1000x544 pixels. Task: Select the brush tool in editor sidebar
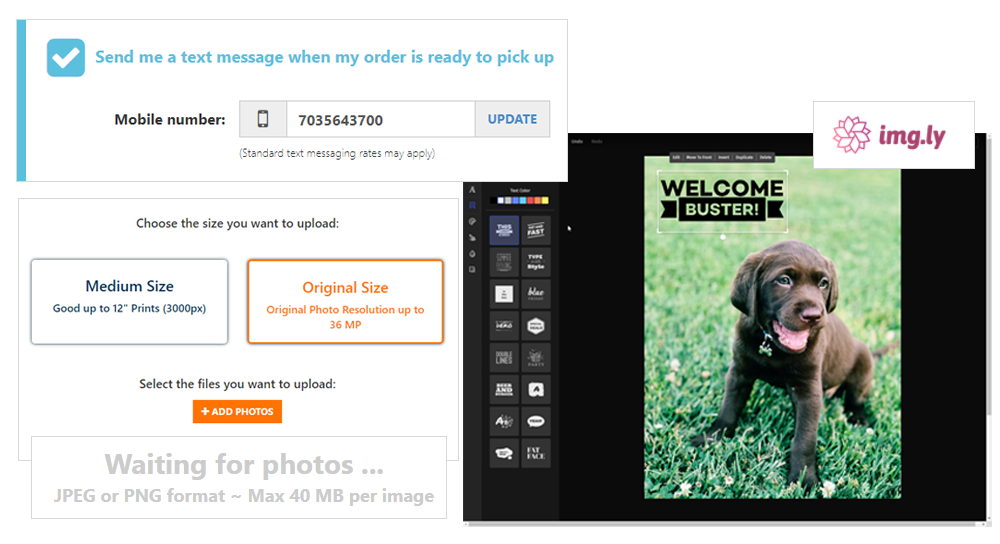point(472,237)
